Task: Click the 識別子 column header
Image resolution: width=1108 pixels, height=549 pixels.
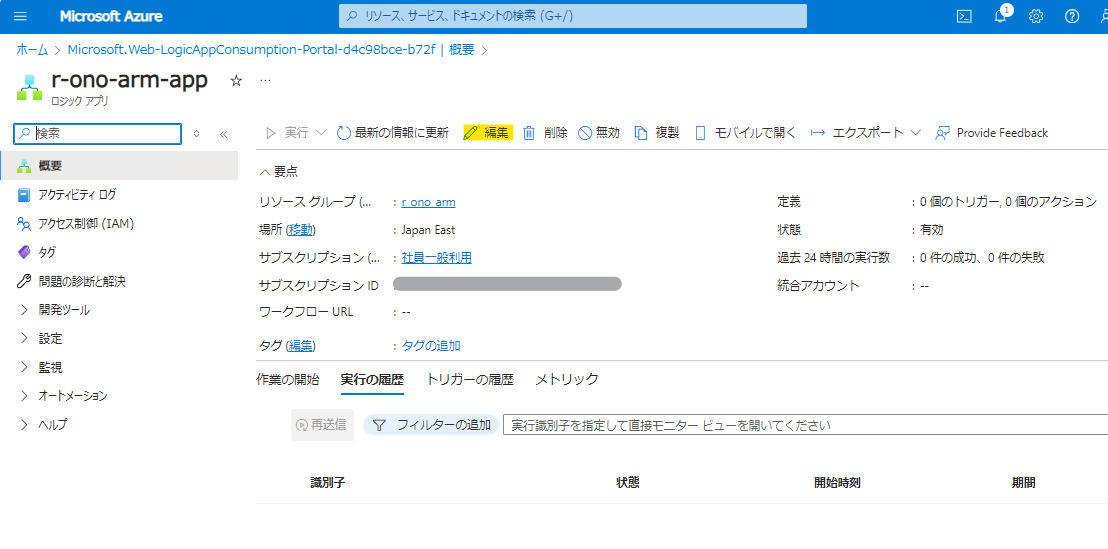Action: click(328, 483)
